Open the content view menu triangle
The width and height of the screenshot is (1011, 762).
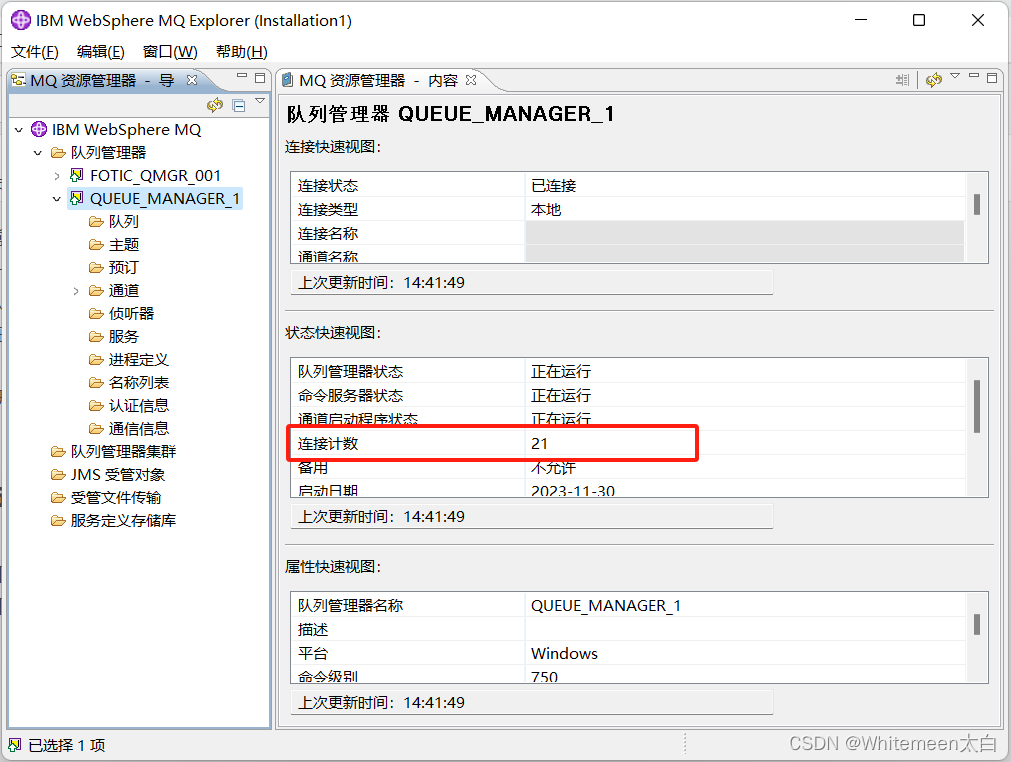coord(955,76)
